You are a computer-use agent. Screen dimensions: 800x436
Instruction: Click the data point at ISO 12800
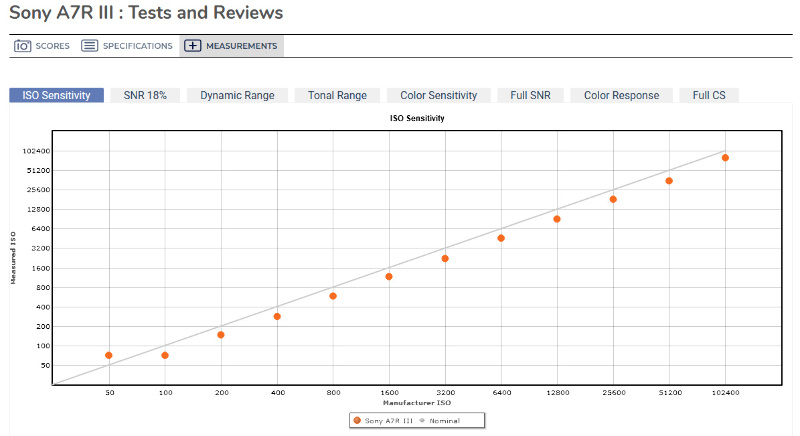[557, 219]
